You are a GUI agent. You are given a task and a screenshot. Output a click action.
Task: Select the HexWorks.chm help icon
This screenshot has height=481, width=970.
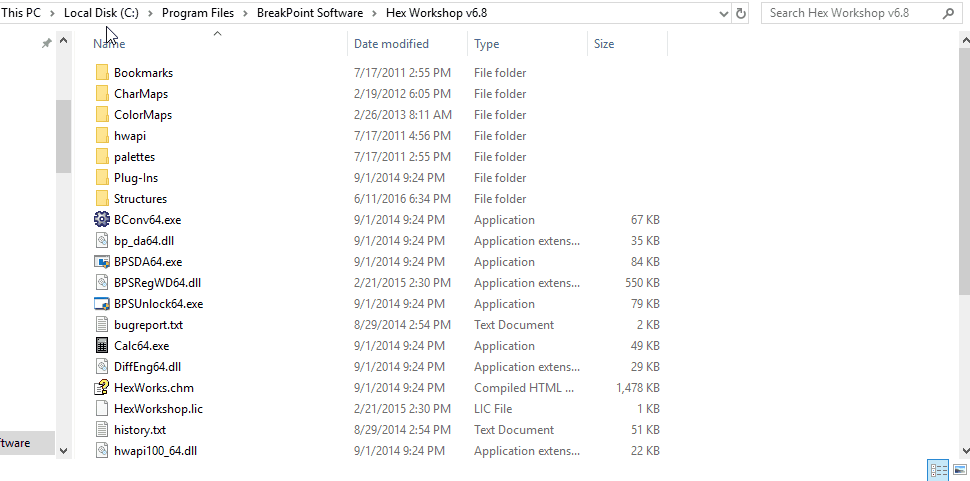coord(102,388)
